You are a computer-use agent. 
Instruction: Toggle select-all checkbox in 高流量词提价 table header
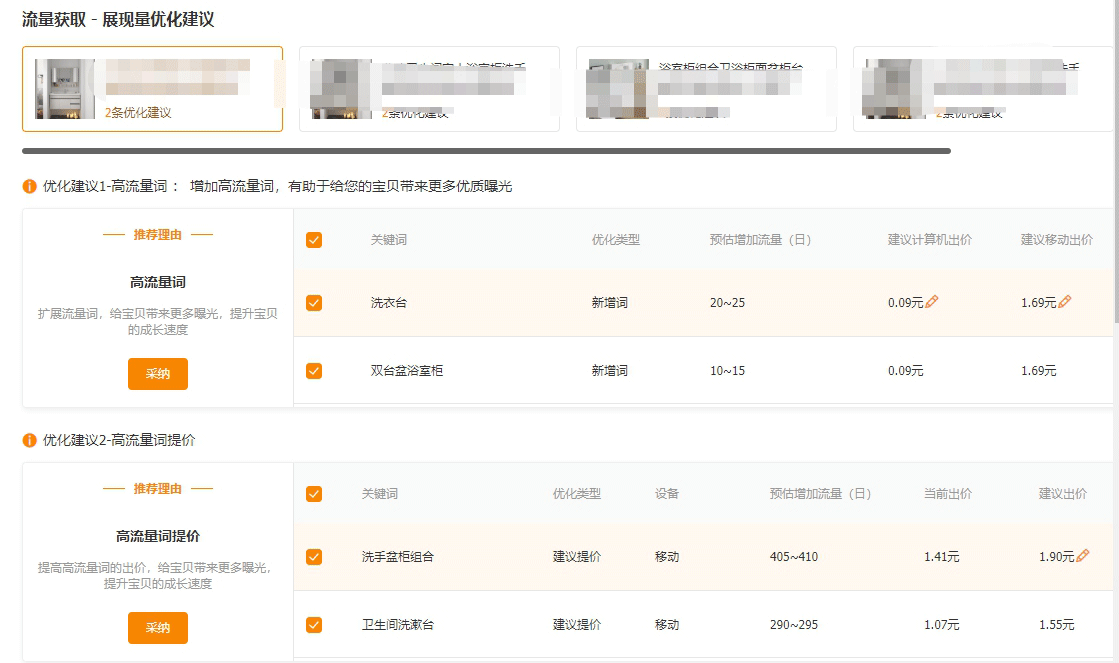314,494
